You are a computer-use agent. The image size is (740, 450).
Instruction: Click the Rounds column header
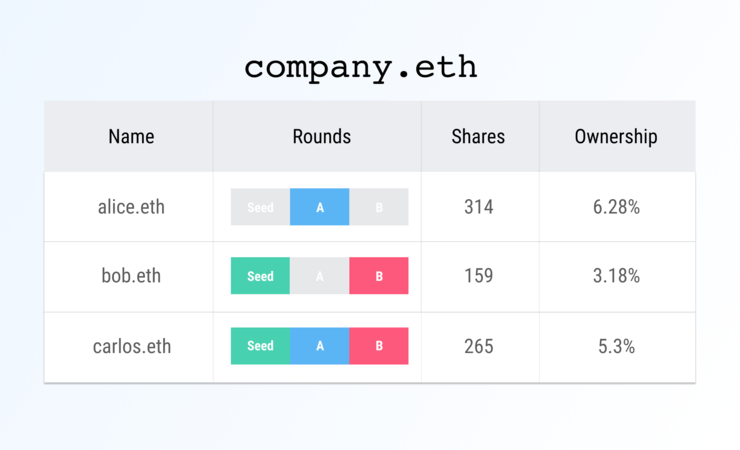(321, 137)
